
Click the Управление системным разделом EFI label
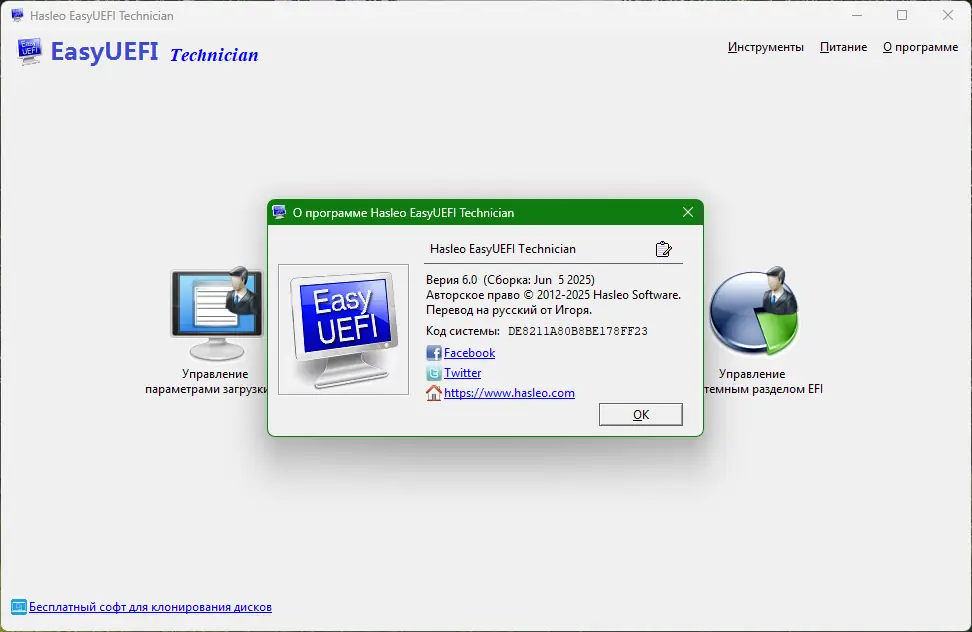(x=763, y=382)
